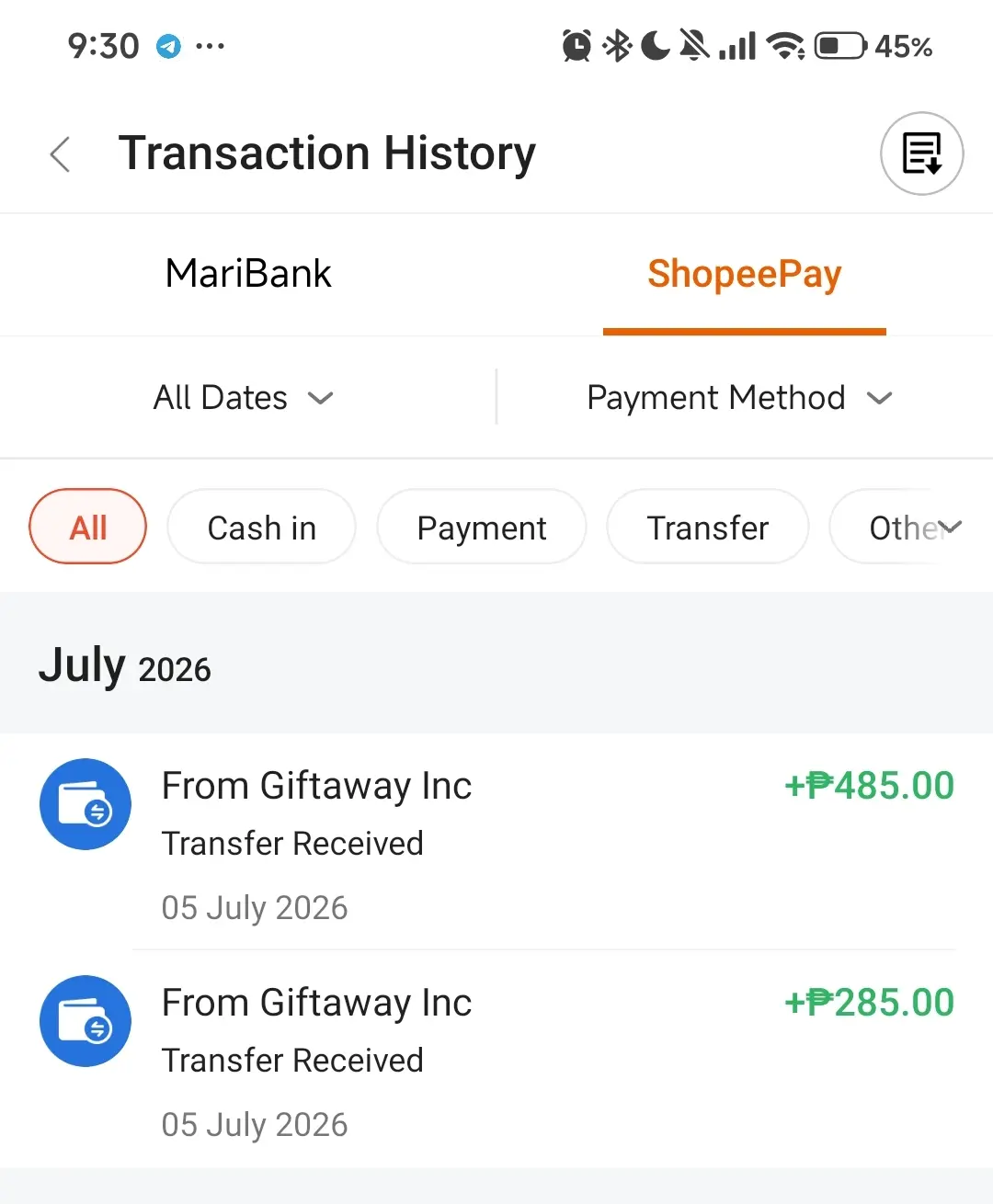993x1204 pixels.
Task: Tap wallet icon of ₱485.00 transfer
Action: click(86, 804)
